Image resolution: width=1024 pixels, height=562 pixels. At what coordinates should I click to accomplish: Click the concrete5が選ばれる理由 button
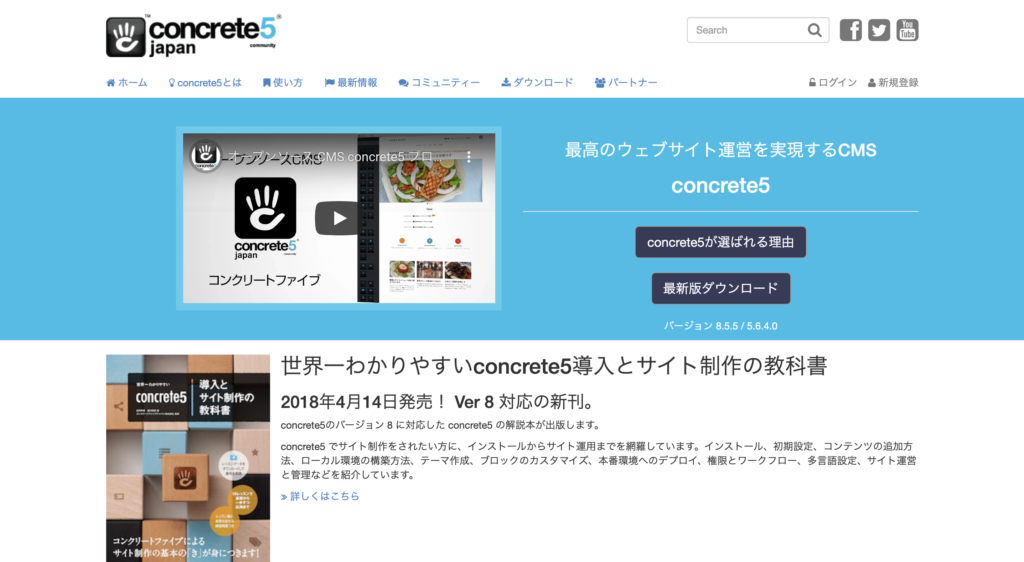coord(720,242)
